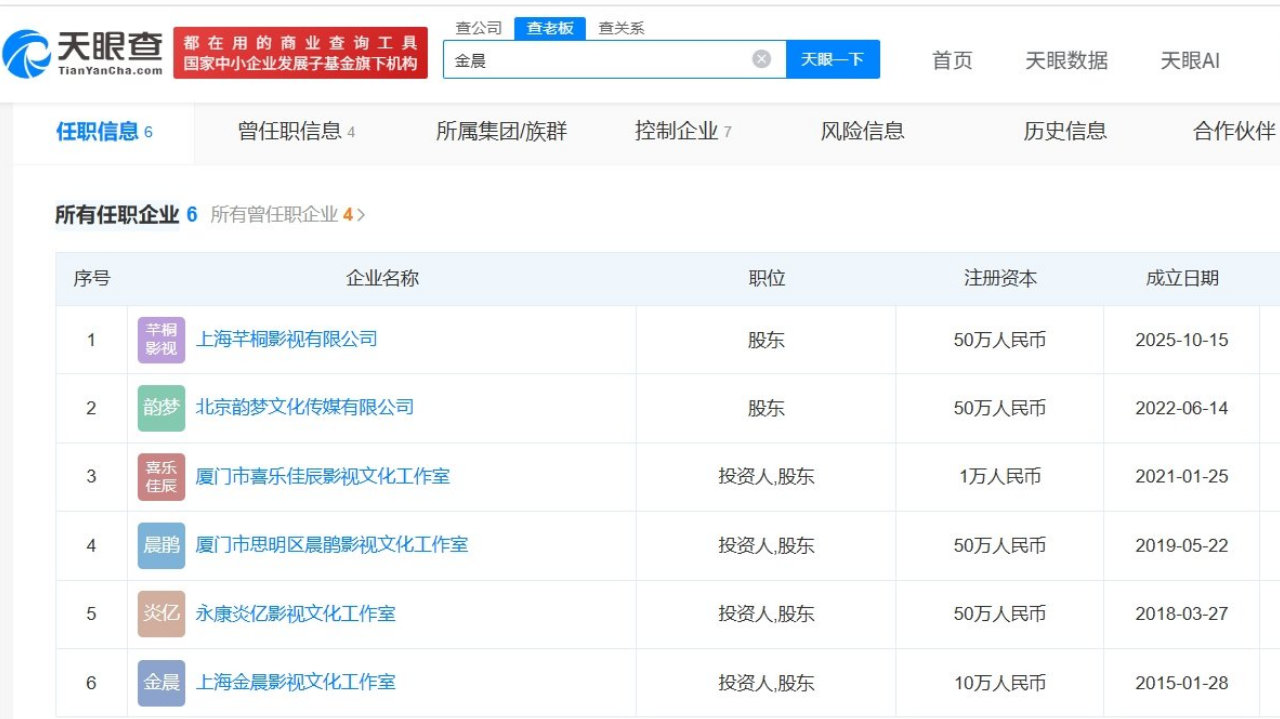The width and height of the screenshot is (1280, 719).
Task: Switch to 曾任职信息 tab
Action: [x=296, y=131]
